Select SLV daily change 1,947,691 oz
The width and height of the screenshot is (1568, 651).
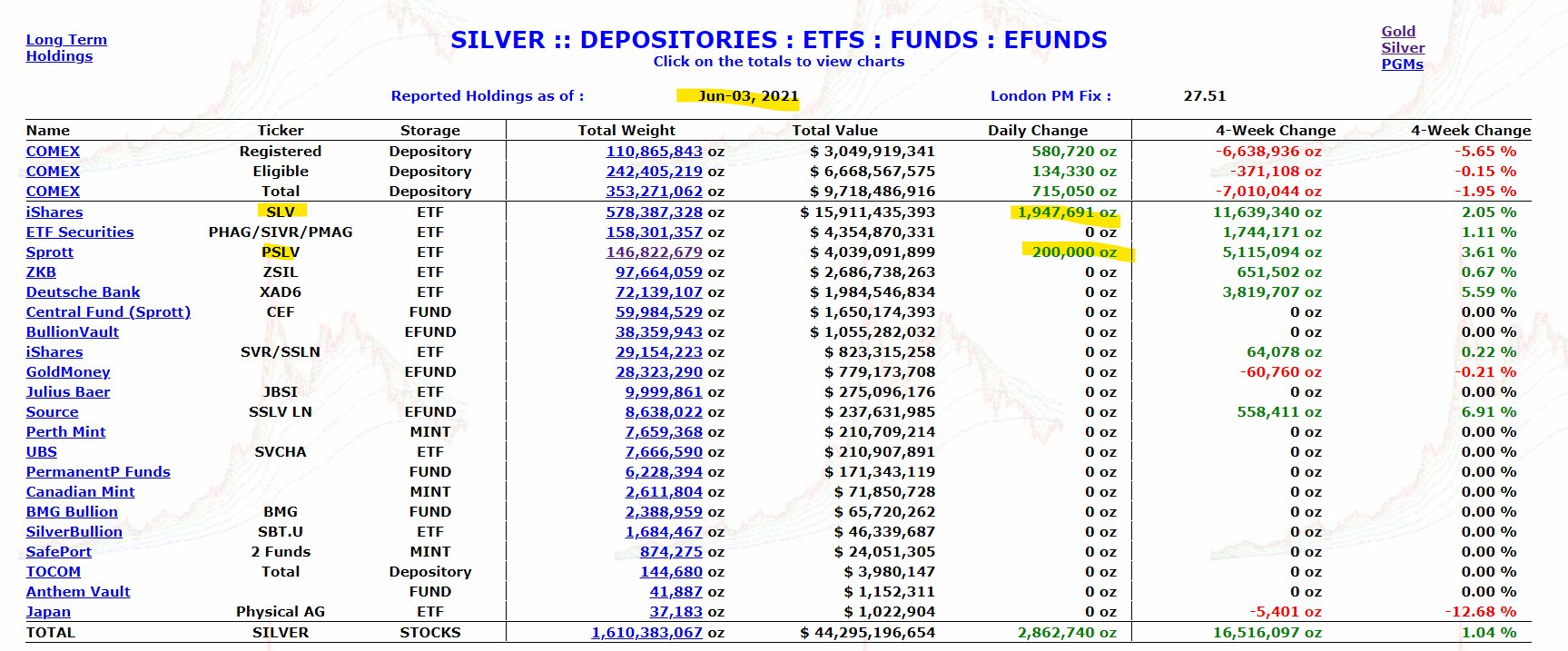point(1067,212)
